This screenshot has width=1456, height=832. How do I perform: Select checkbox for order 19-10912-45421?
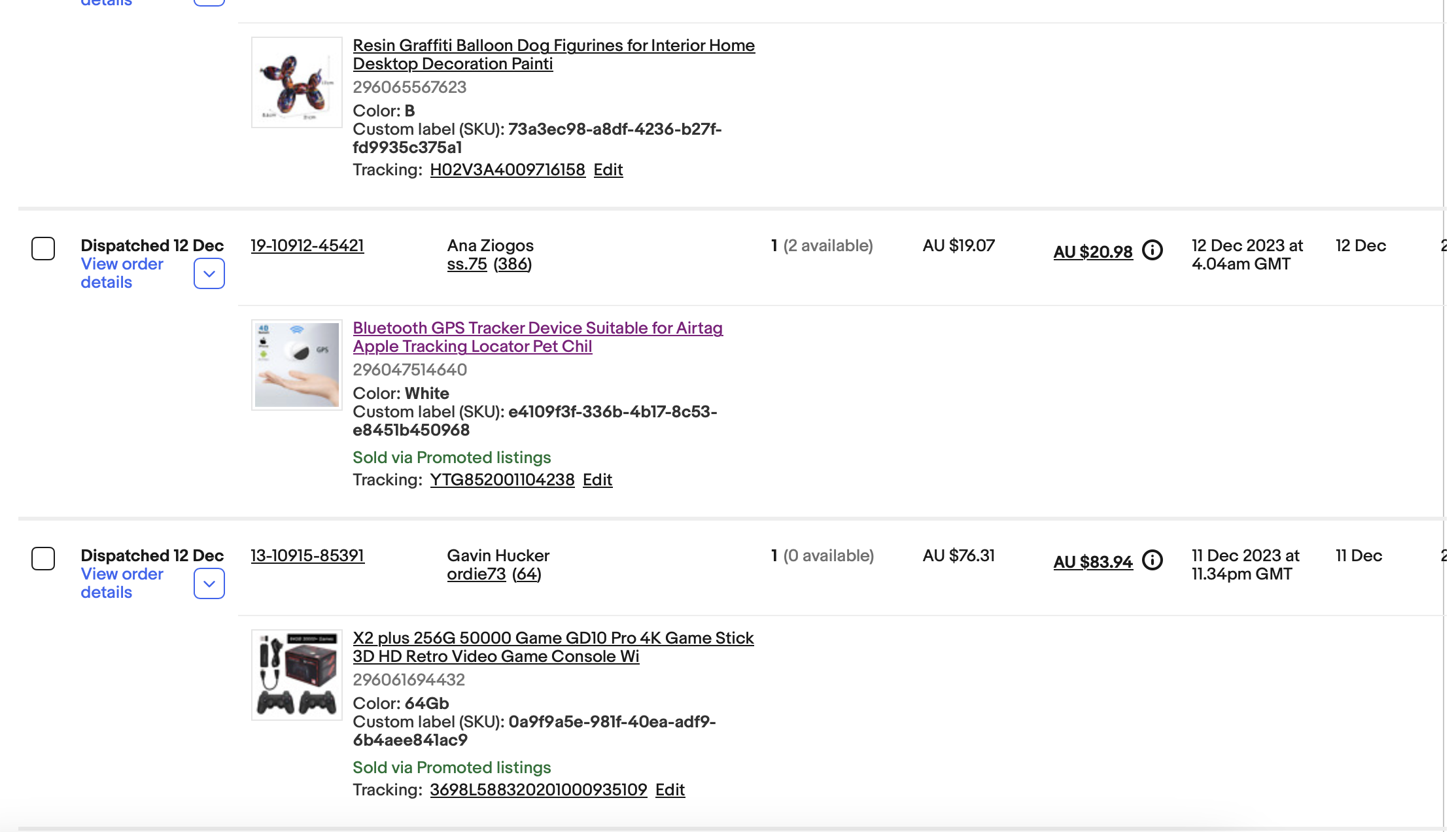click(x=43, y=249)
